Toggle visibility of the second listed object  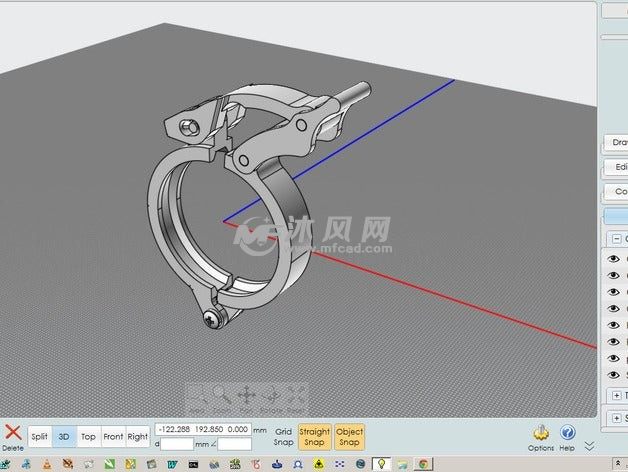(x=613, y=275)
